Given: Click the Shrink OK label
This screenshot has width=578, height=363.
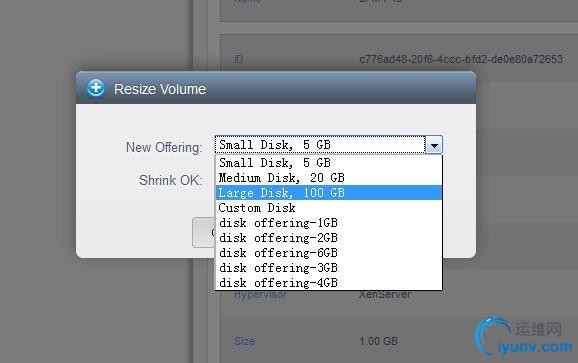Looking at the screenshot, I should click(x=171, y=181).
